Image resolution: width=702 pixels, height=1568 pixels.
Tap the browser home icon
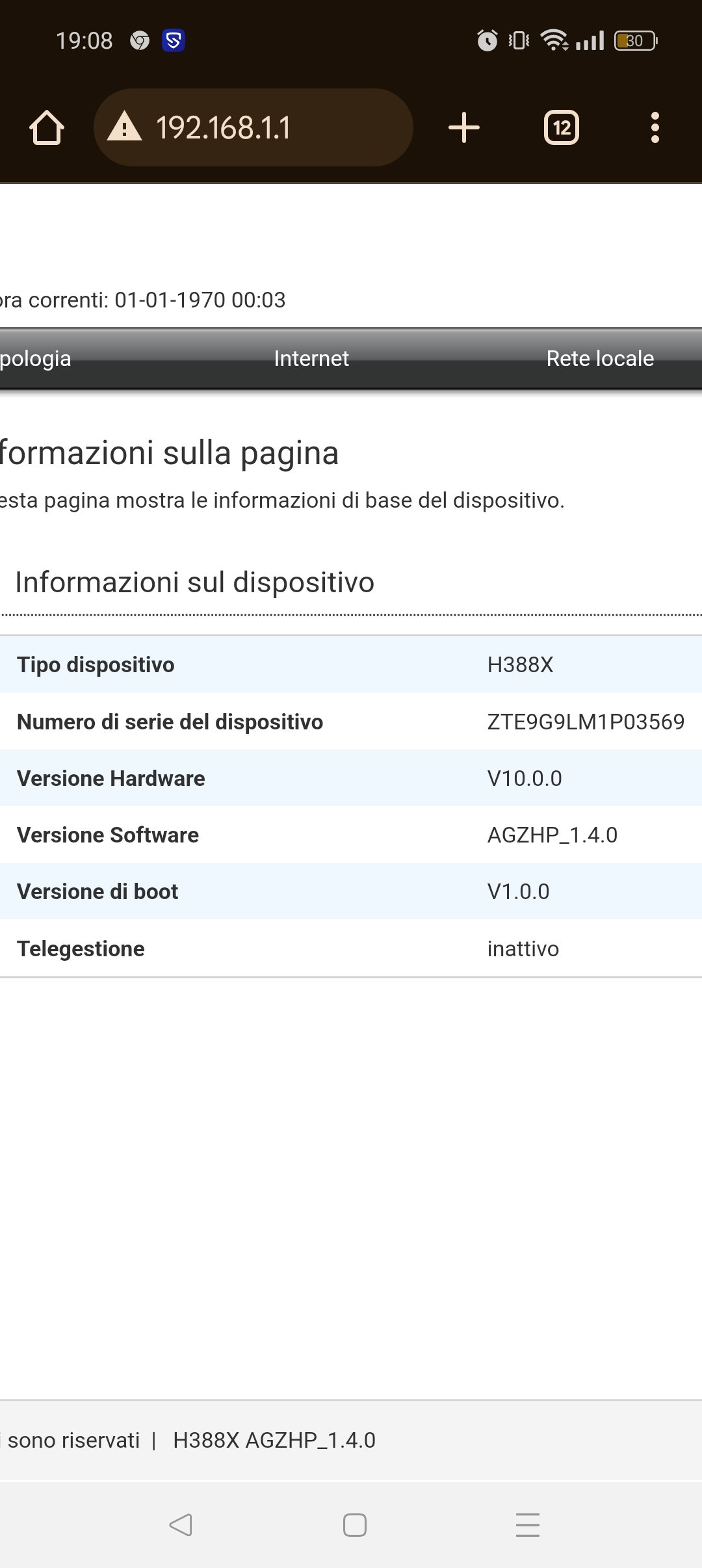(47, 127)
